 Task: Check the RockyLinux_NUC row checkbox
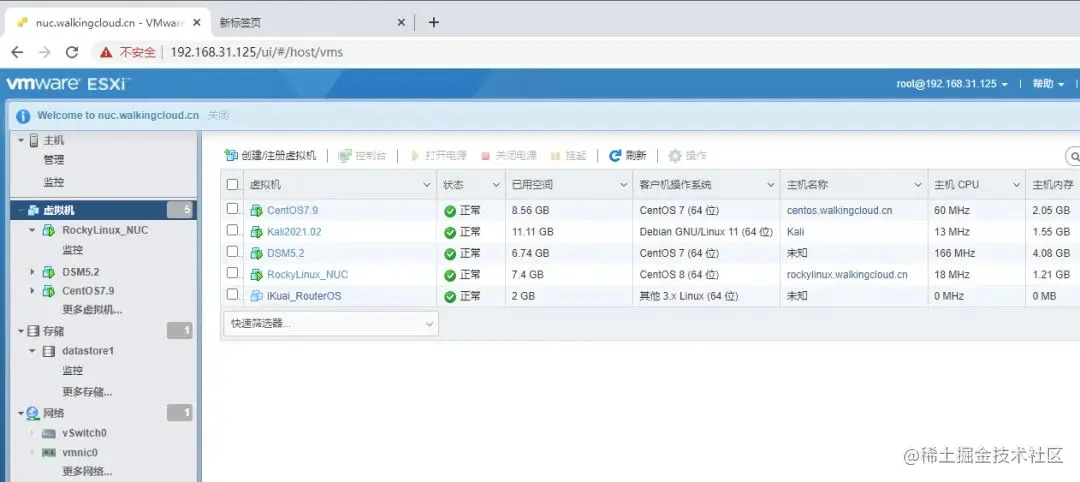click(232, 273)
